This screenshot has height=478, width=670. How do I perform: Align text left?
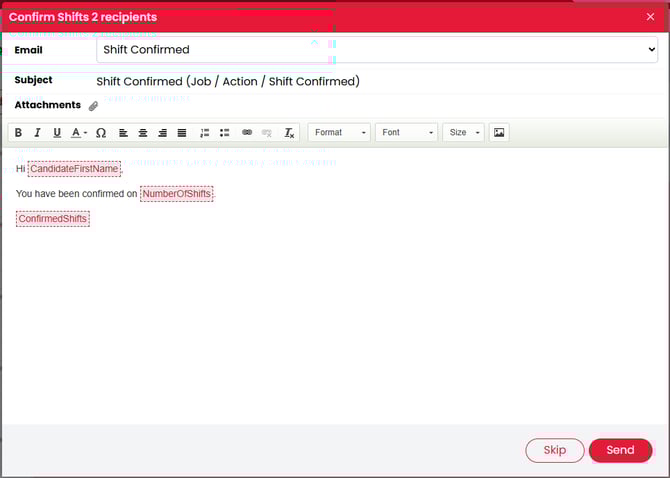click(x=124, y=133)
